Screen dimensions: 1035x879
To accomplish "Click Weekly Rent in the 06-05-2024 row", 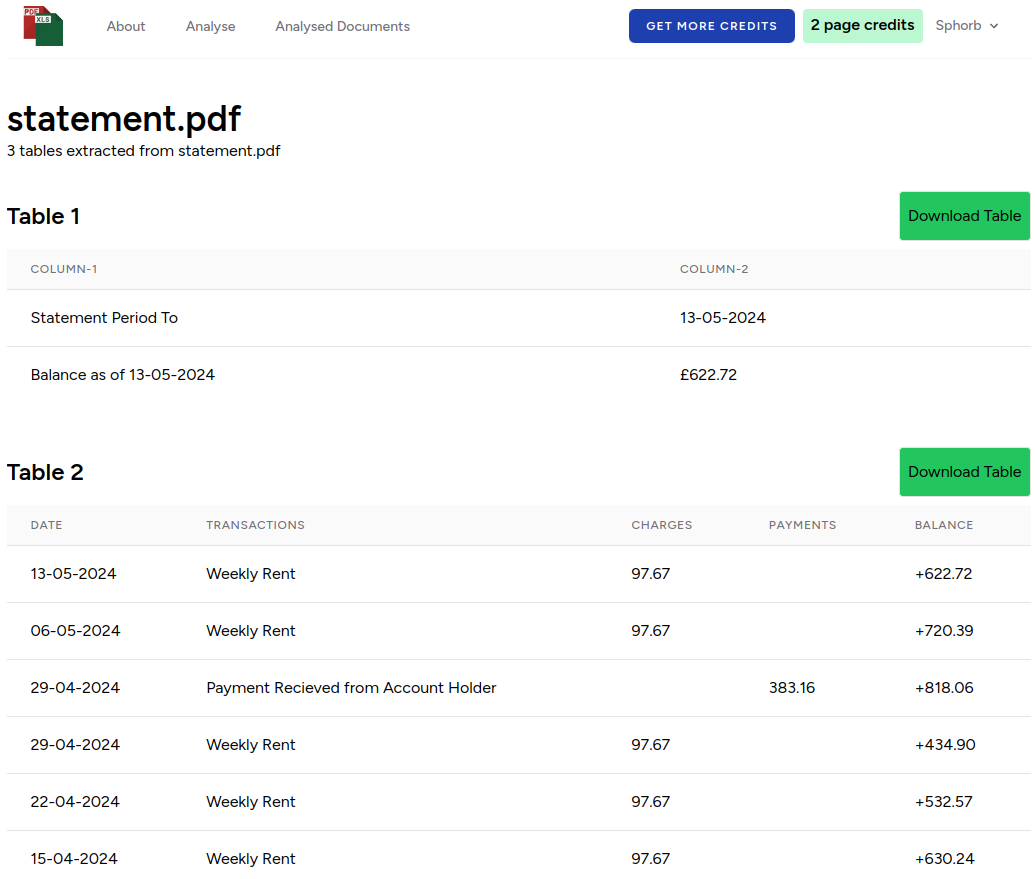I will [x=250, y=631].
